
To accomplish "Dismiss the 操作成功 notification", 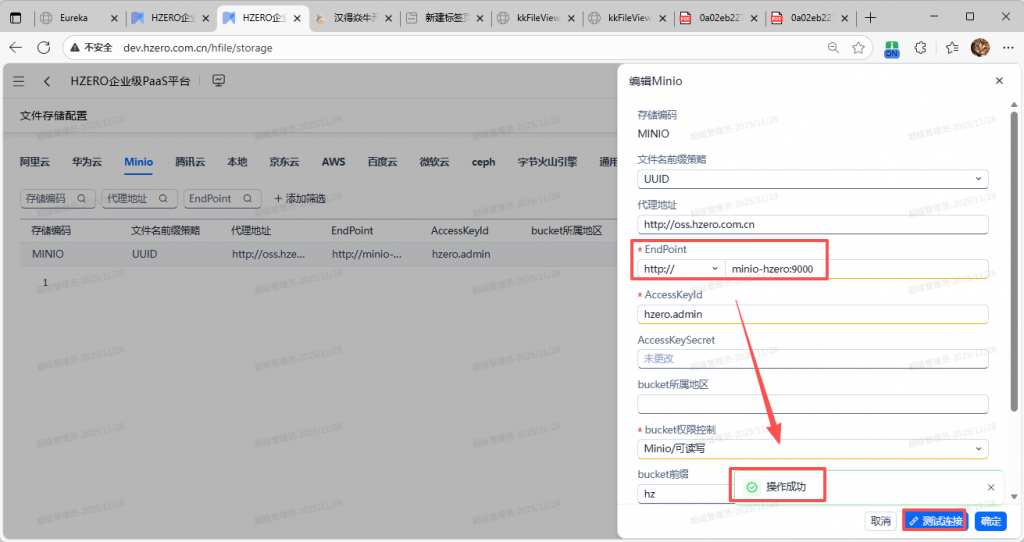I will (990, 487).
